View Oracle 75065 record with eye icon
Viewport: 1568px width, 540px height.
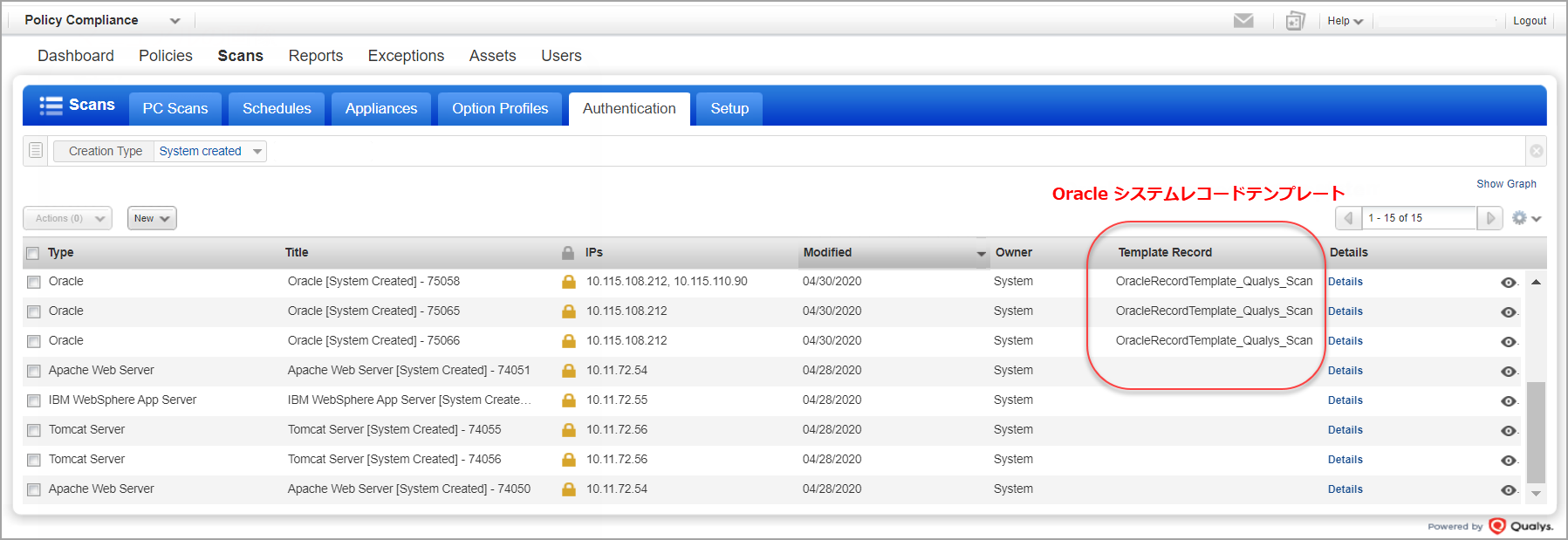[x=1508, y=312]
